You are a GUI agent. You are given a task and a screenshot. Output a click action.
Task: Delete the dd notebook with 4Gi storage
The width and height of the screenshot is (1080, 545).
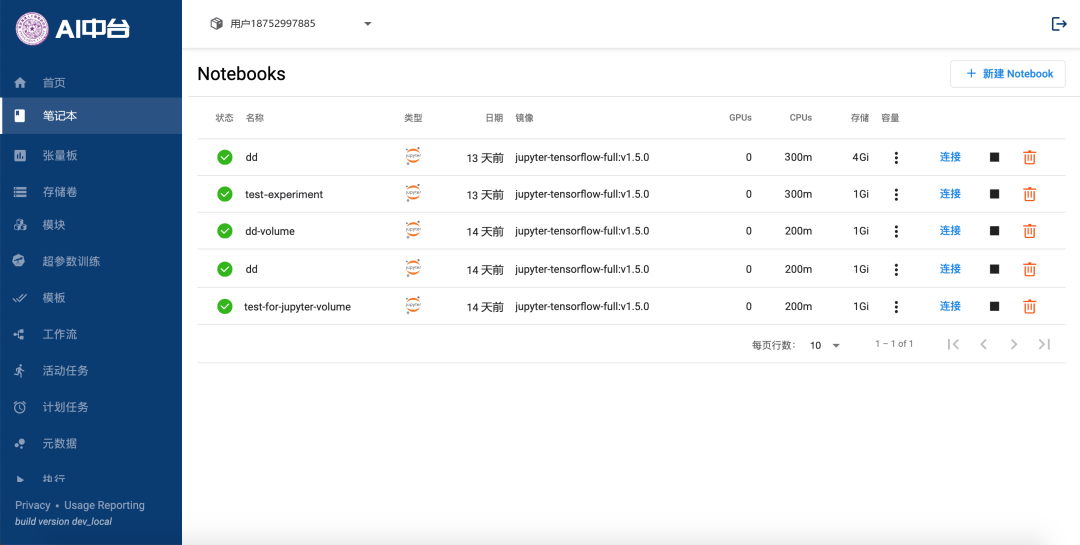pyautogui.click(x=1029, y=157)
